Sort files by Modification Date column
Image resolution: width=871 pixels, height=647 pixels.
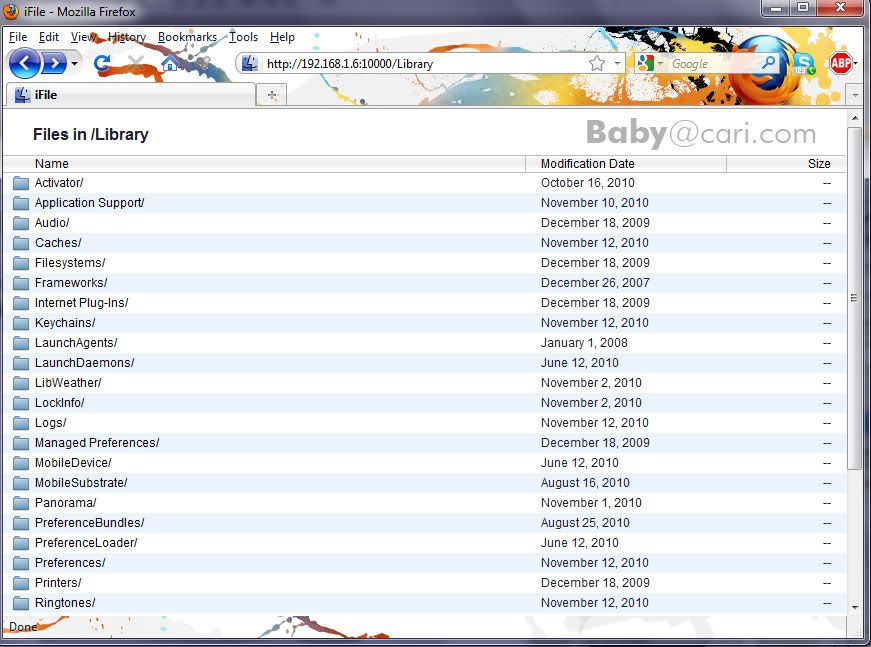(x=587, y=164)
